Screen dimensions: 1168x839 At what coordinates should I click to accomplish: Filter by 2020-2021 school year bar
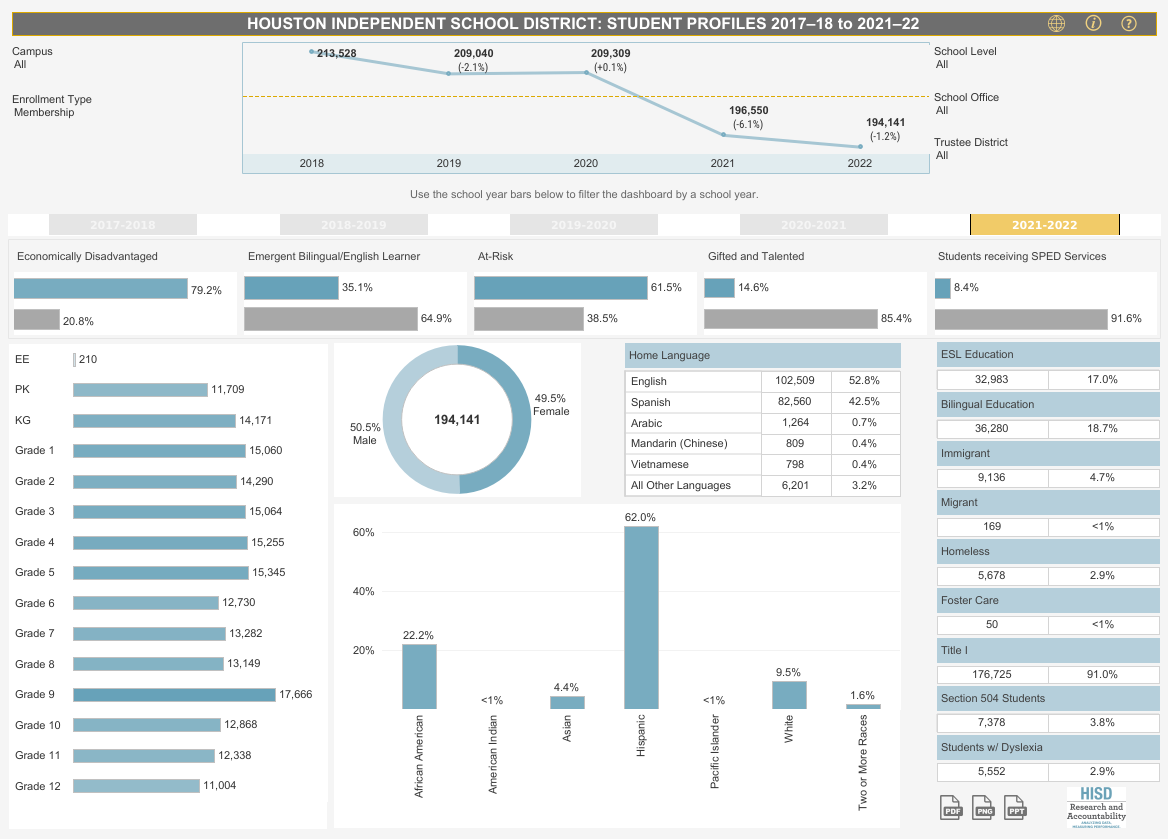813,224
